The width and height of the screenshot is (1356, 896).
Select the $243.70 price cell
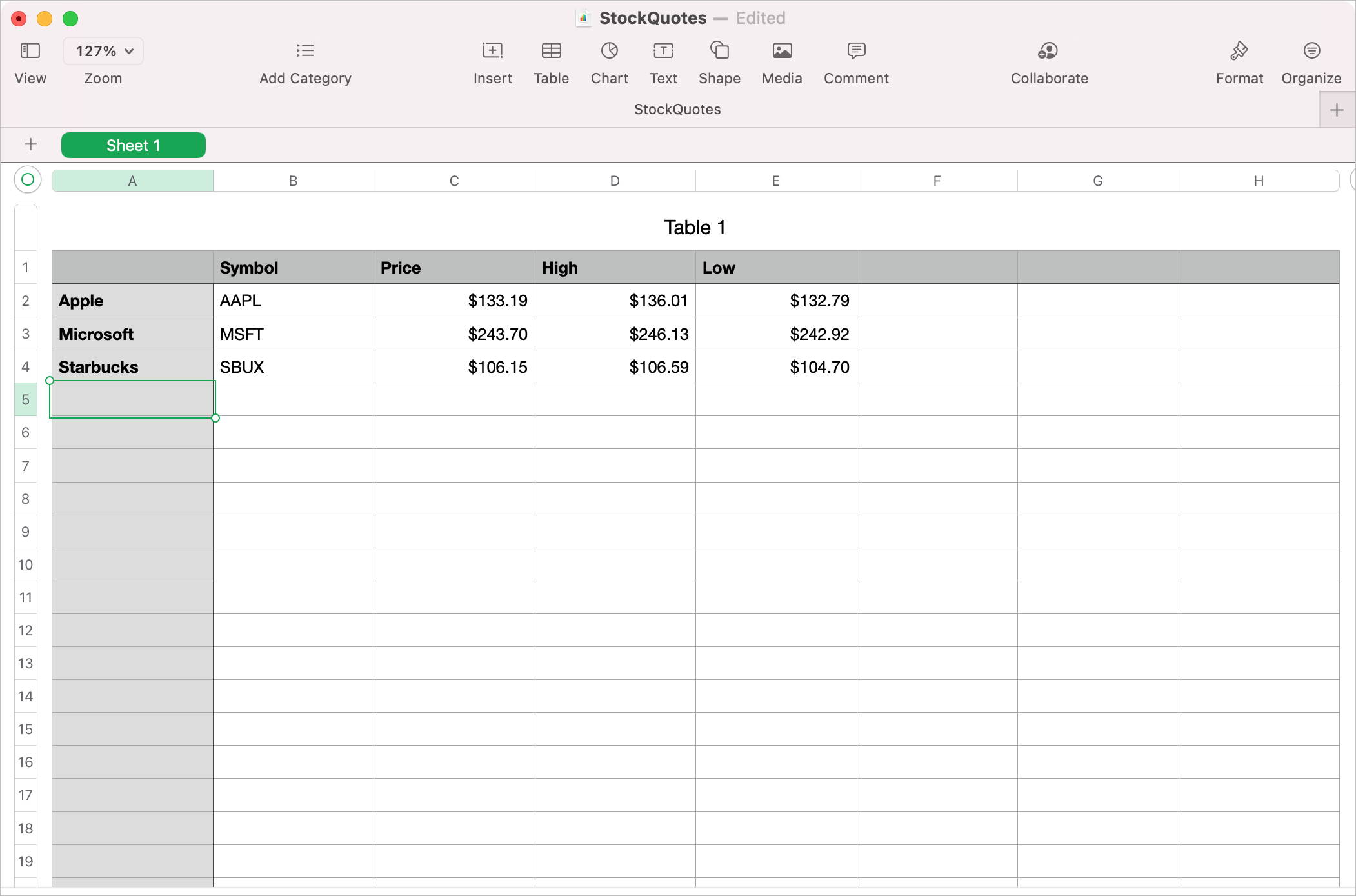click(x=454, y=334)
